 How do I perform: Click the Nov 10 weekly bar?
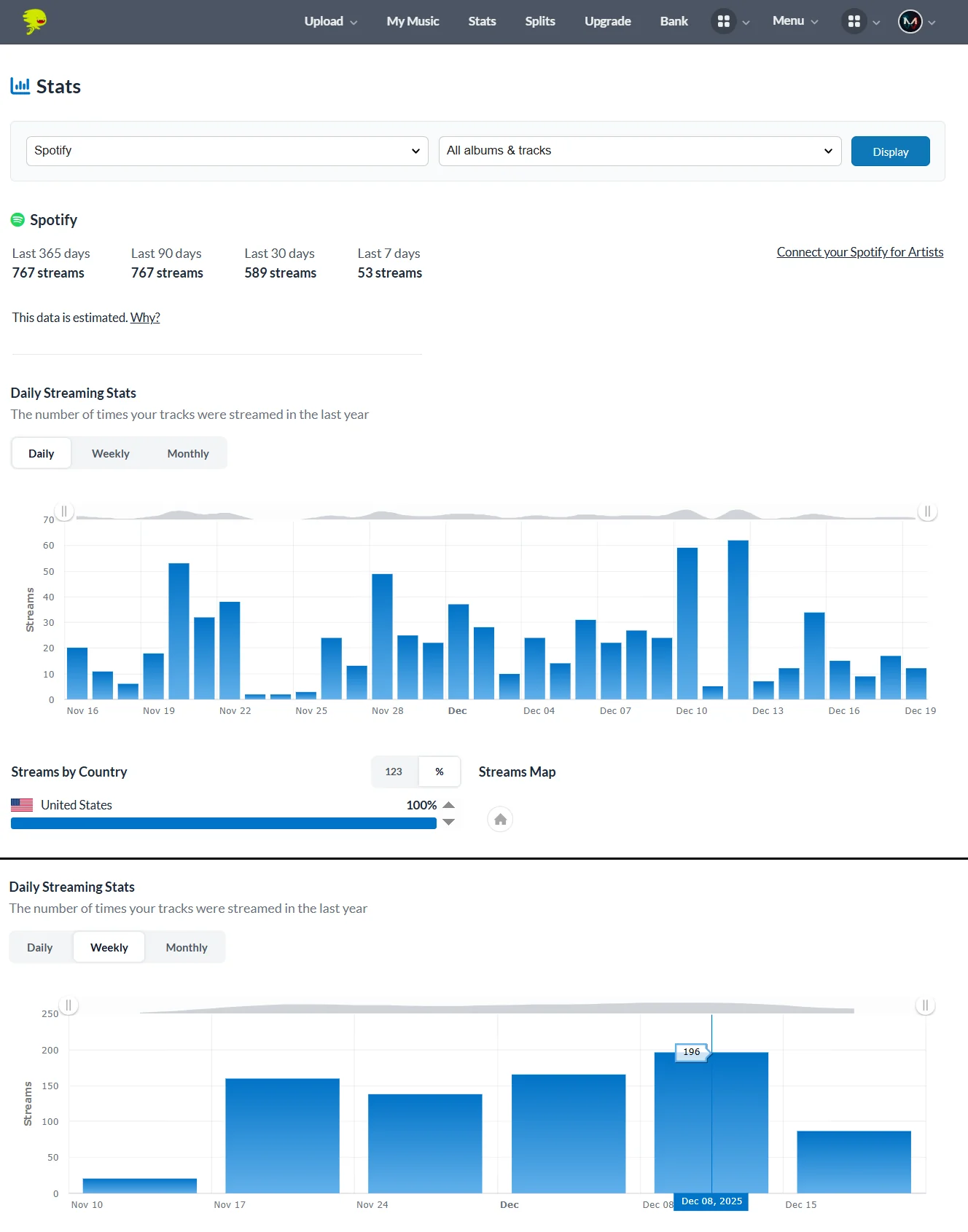pyautogui.click(x=139, y=1185)
